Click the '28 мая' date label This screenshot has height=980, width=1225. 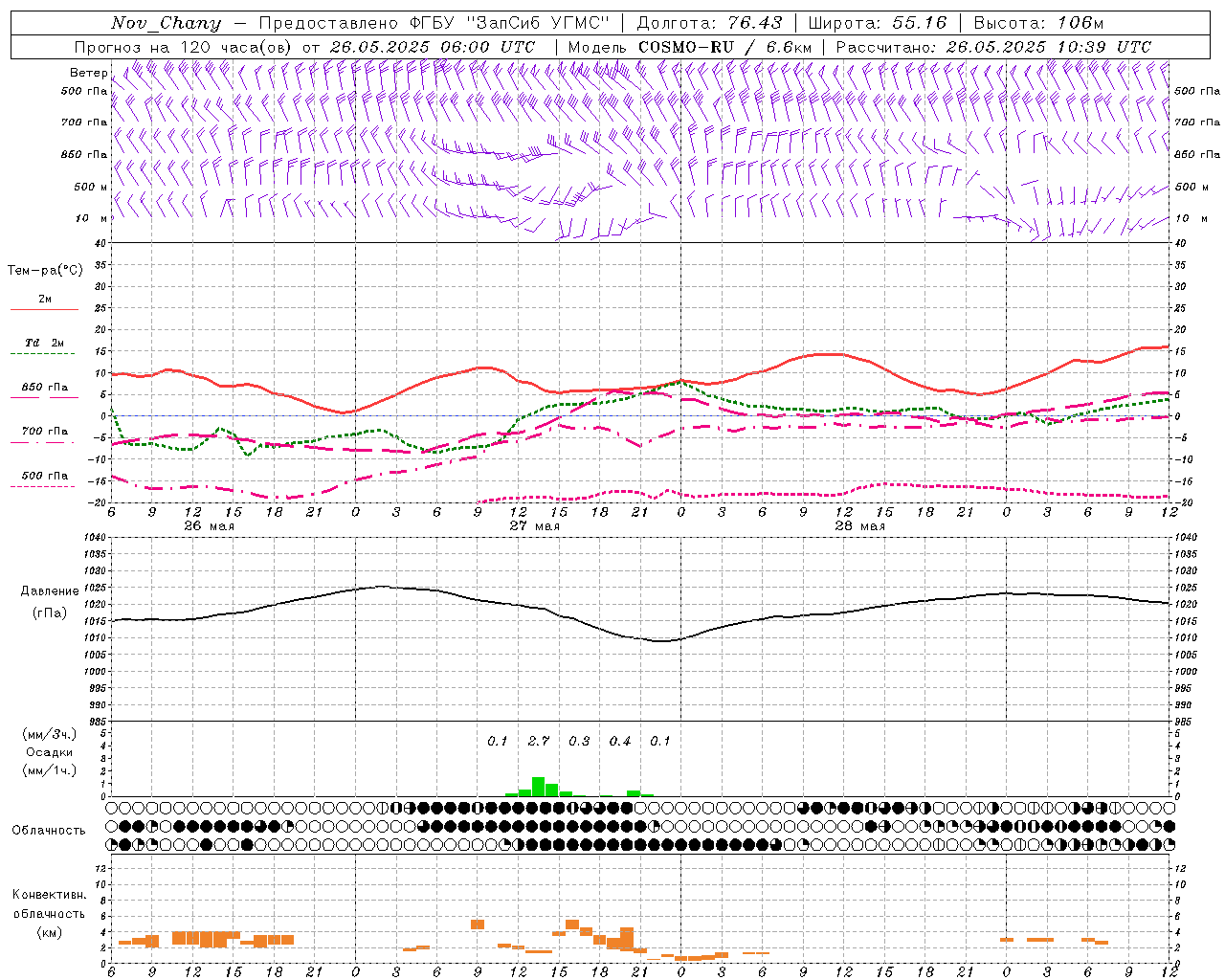pyautogui.click(x=859, y=526)
